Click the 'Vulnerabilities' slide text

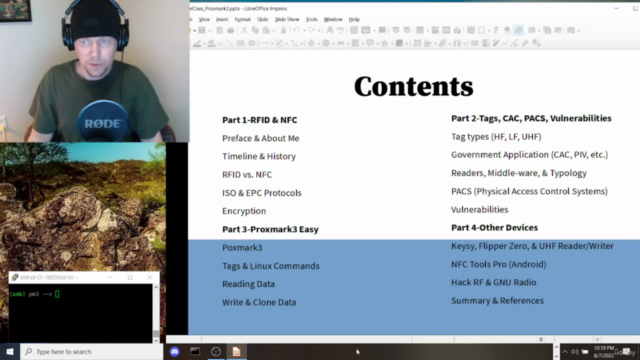(x=480, y=209)
